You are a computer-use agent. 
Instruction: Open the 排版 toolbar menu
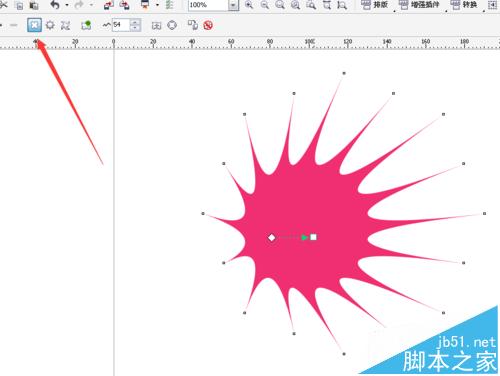coord(374,5)
